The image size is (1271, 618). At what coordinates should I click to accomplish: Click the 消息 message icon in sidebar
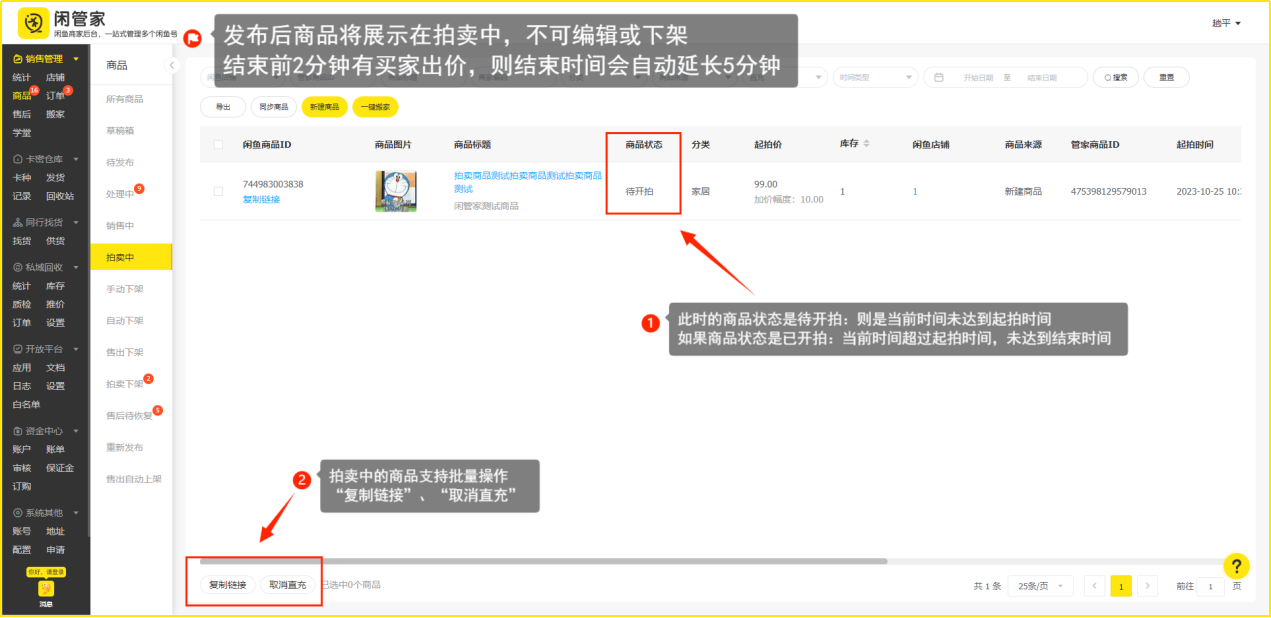pyautogui.click(x=46, y=590)
